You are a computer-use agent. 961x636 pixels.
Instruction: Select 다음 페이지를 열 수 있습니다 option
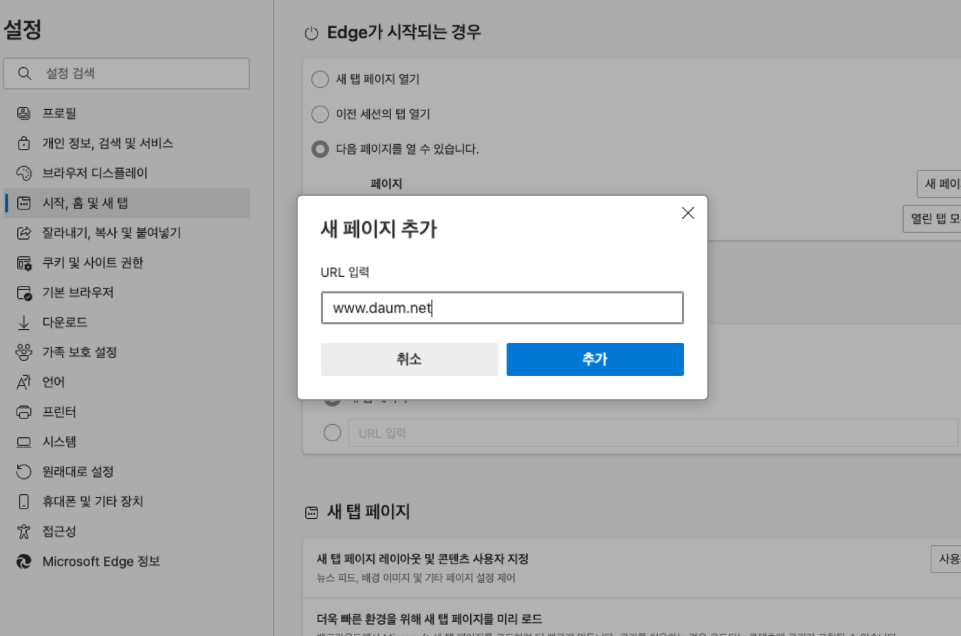[x=321, y=147]
